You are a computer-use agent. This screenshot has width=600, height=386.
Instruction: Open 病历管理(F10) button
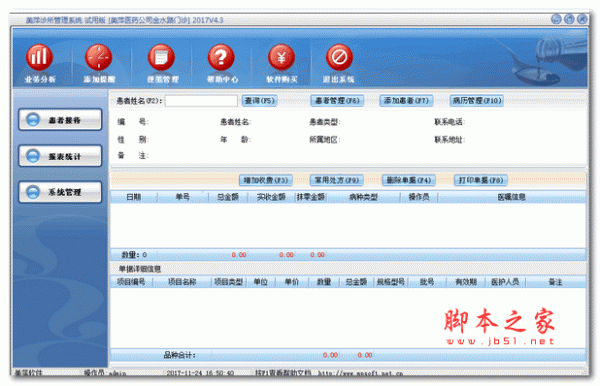point(476,101)
